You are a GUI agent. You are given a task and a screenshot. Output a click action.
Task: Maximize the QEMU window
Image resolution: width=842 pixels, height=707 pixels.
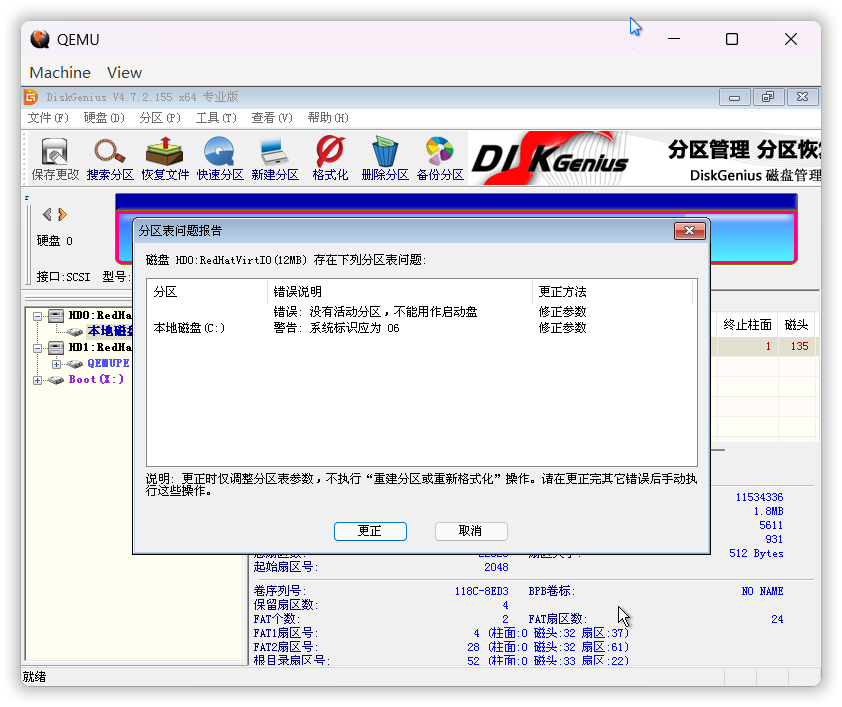[732, 39]
